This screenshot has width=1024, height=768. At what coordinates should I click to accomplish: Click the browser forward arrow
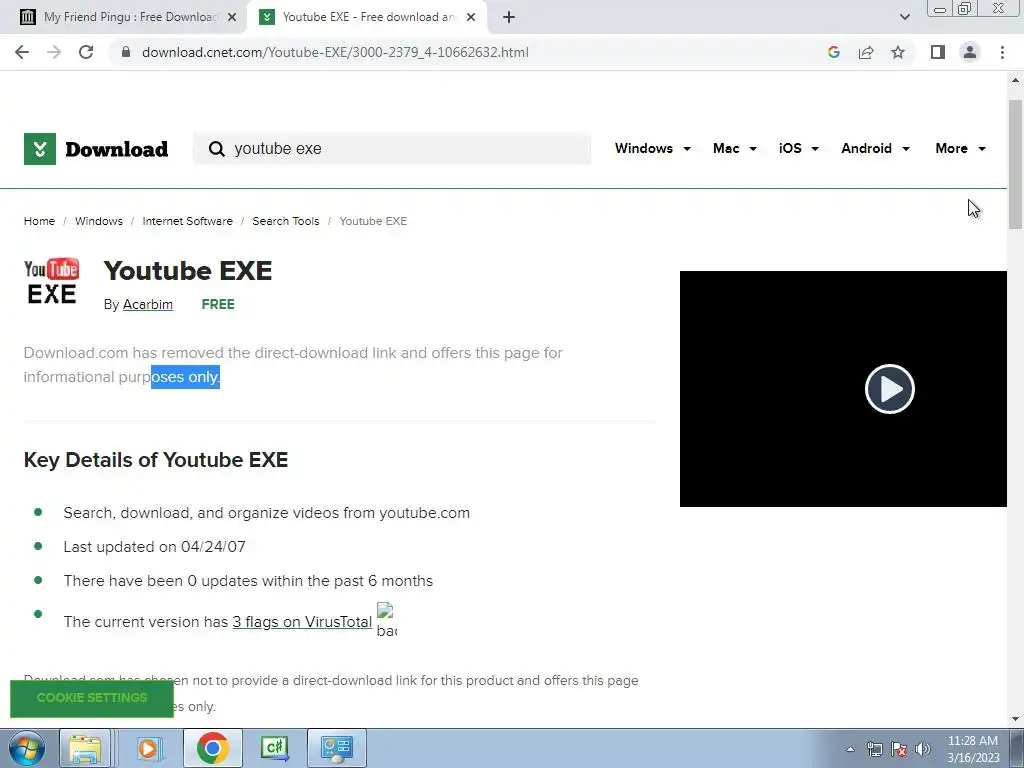pyautogui.click(x=54, y=52)
